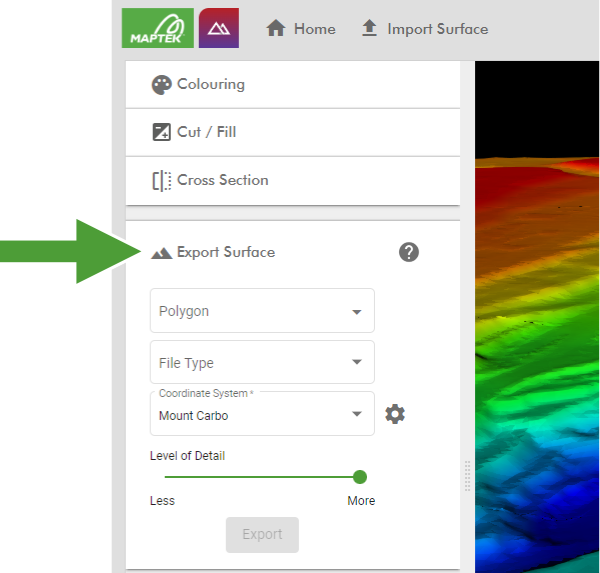Expand the Colouring panel
This screenshot has height=573, width=600.
coord(293,85)
